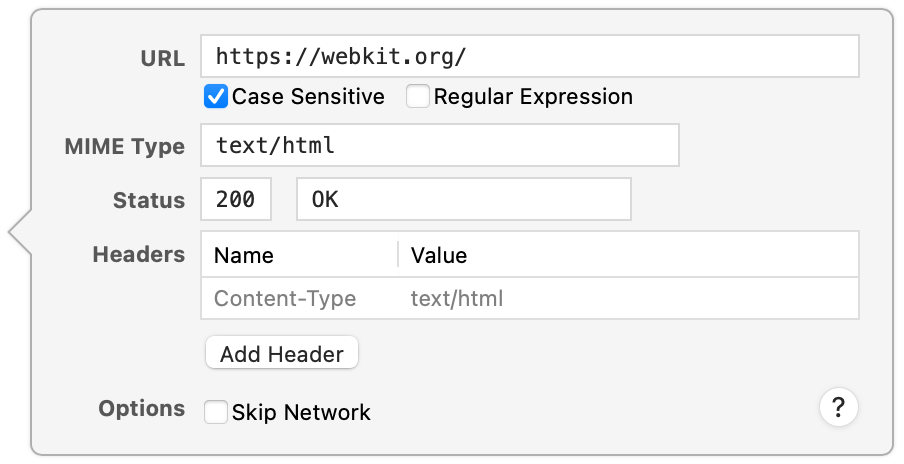Toggle the Case Sensitive checkbox
The height and width of the screenshot is (464, 904).
(x=216, y=97)
